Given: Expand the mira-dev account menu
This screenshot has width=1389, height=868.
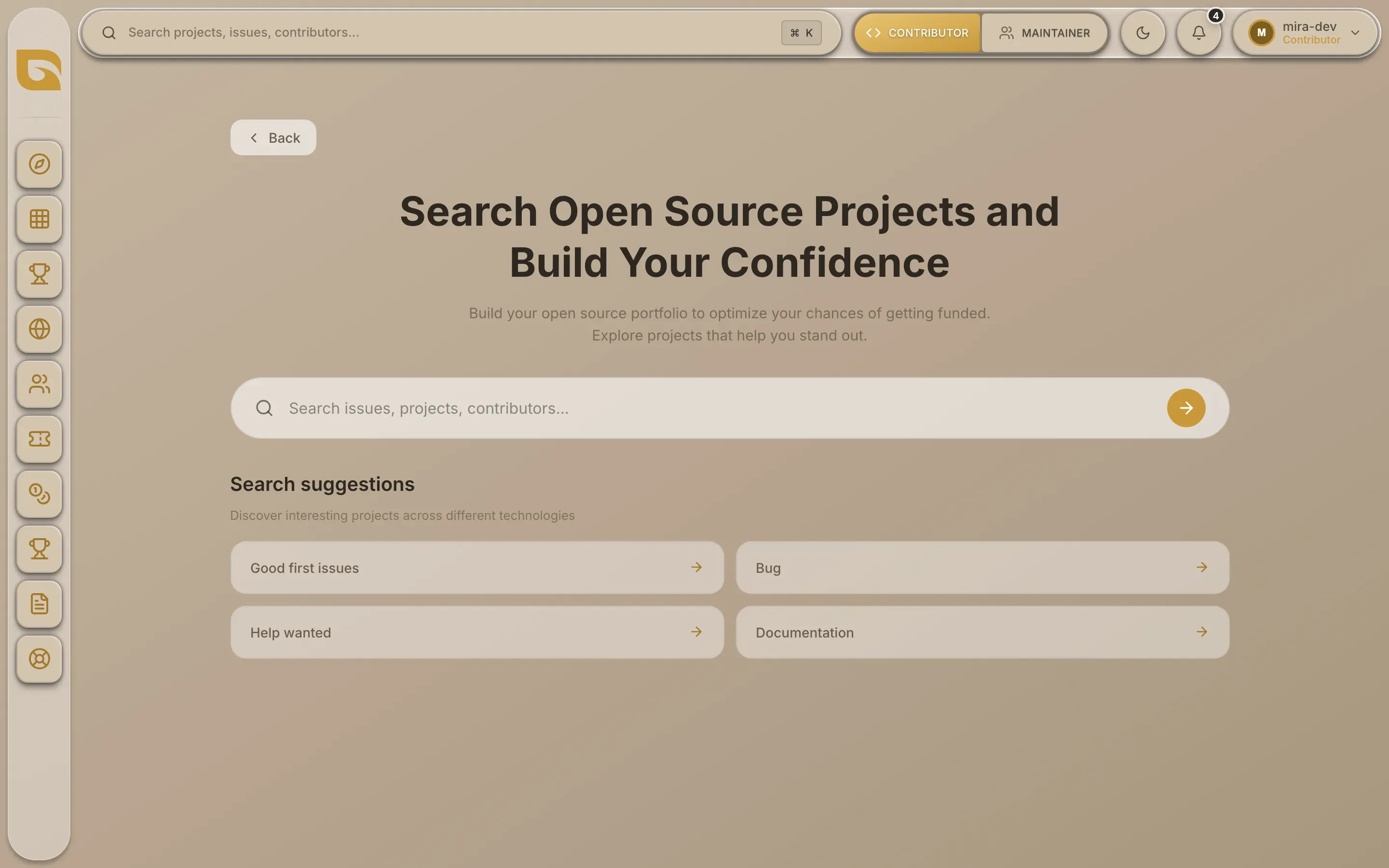Looking at the screenshot, I should click(x=1305, y=33).
